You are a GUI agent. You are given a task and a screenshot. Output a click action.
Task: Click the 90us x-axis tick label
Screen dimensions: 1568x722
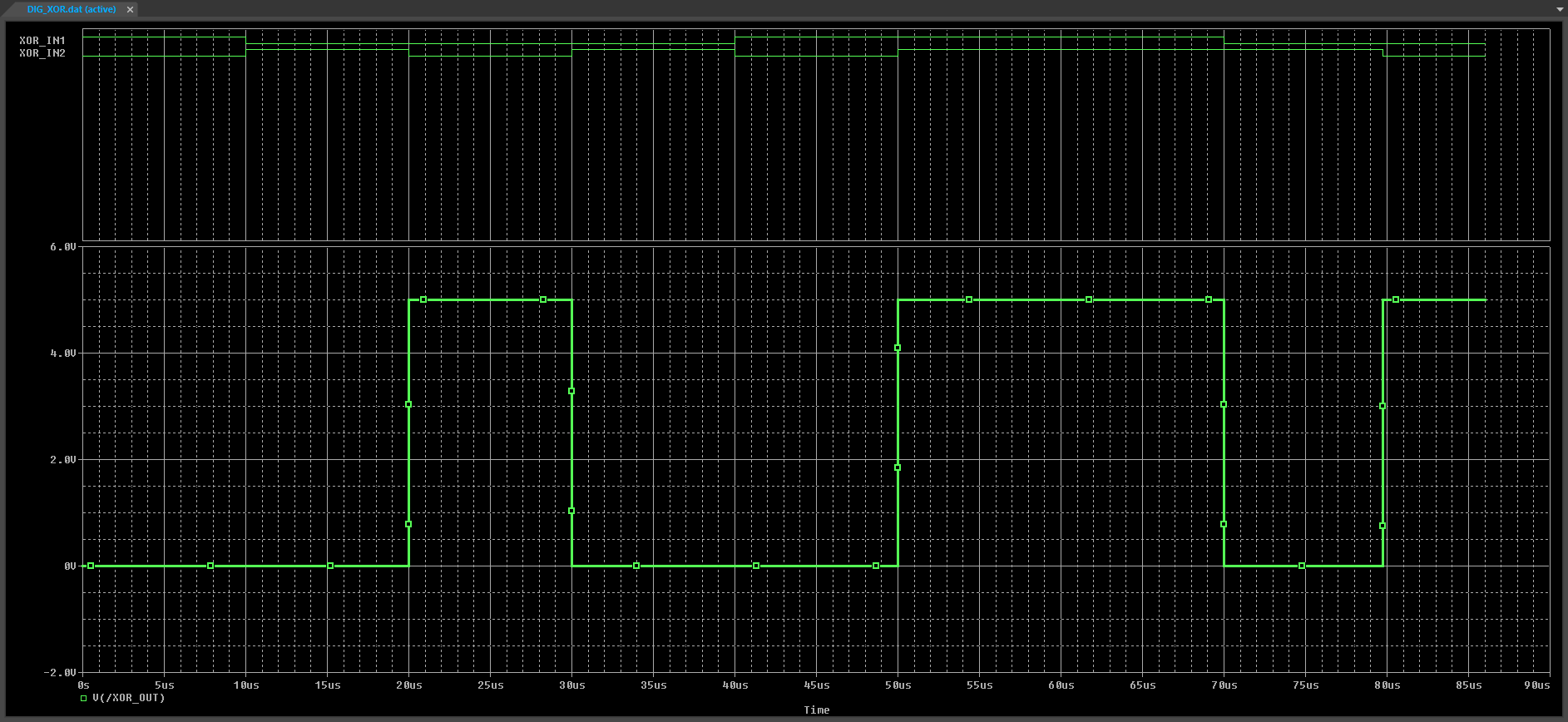click(1536, 685)
